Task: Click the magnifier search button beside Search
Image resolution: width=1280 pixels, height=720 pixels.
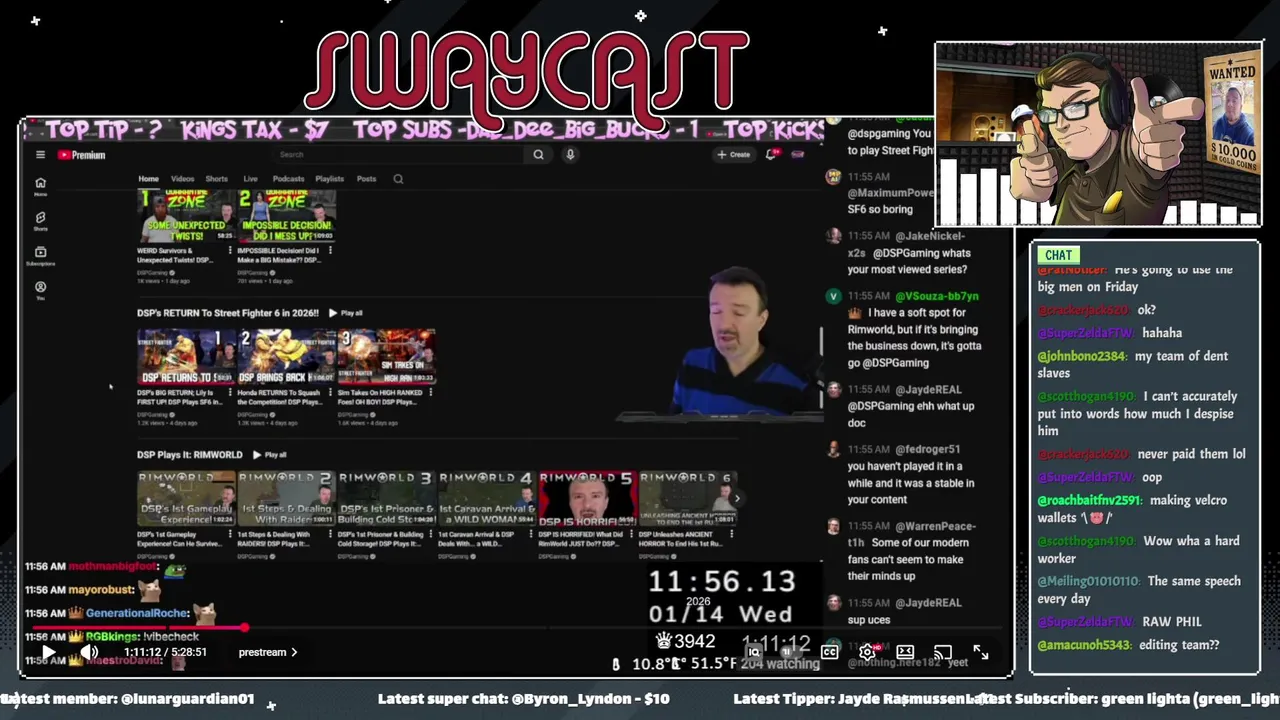Action: coord(538,155)
